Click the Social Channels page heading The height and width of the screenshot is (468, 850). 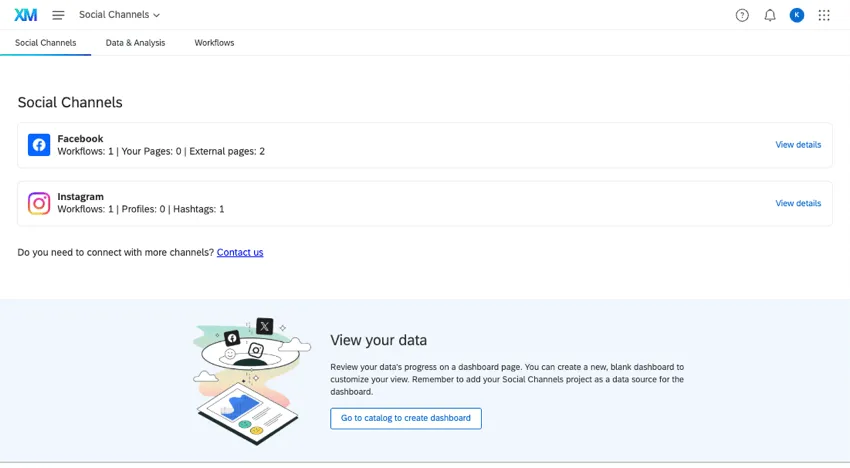tap(70, 102)
